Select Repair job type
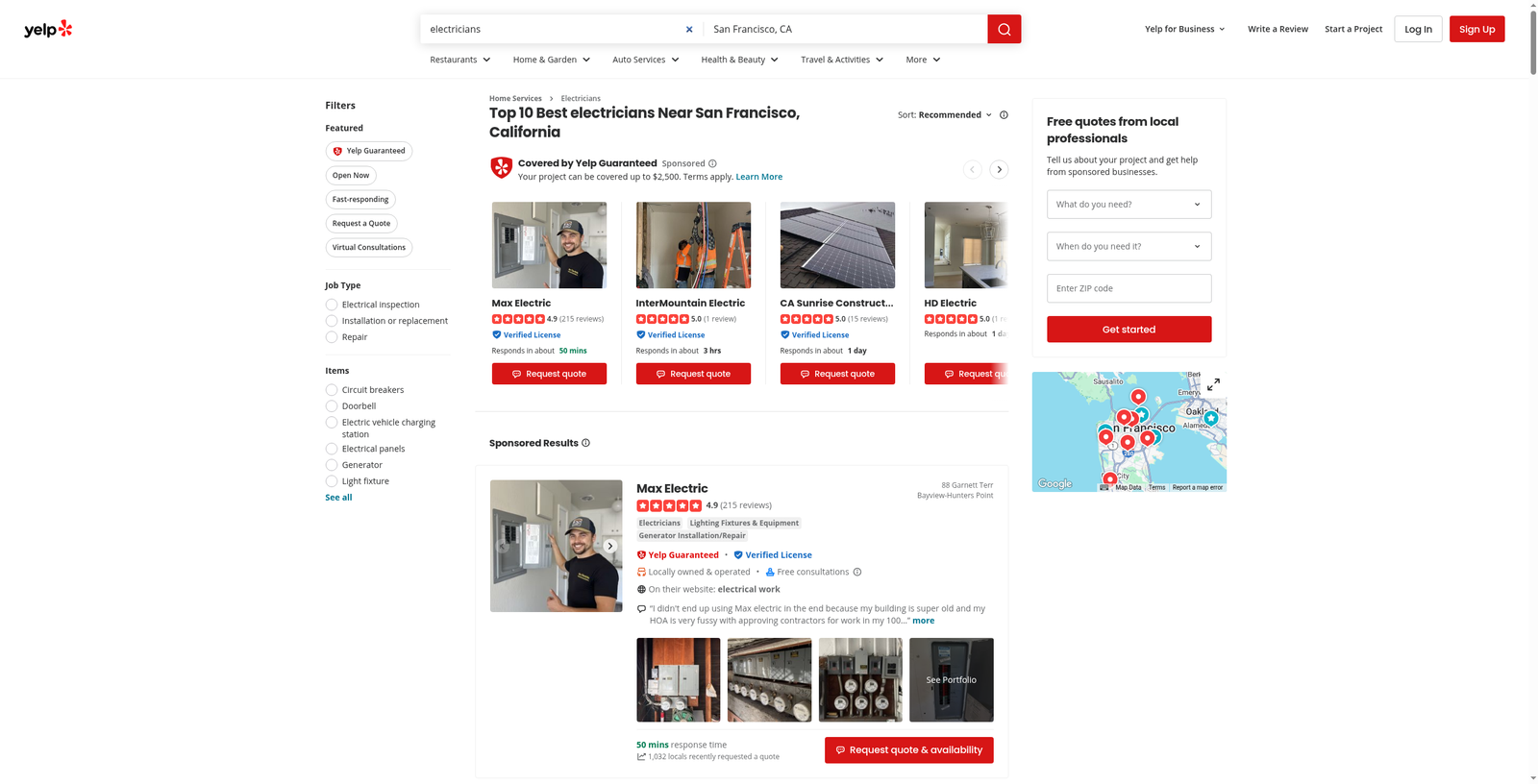 [x=331, y=337]
